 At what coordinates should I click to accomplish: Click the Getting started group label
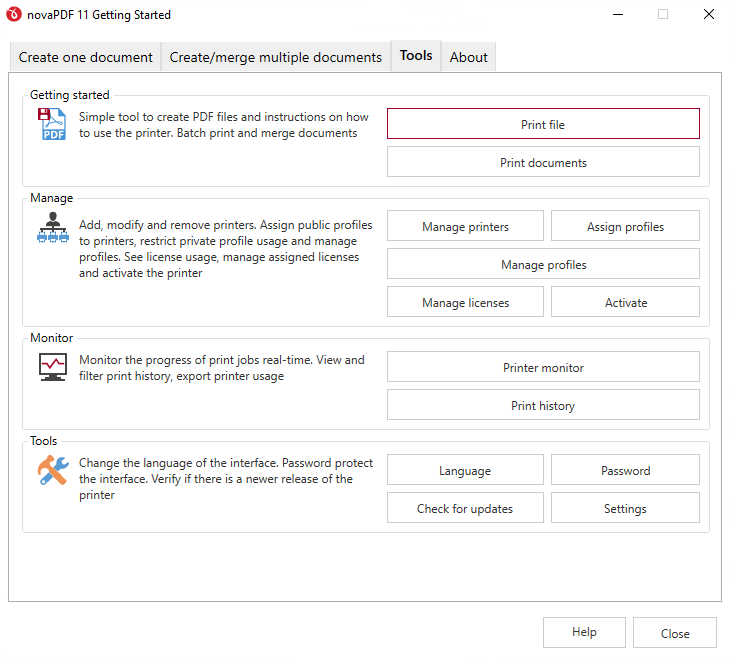point(69,95)
